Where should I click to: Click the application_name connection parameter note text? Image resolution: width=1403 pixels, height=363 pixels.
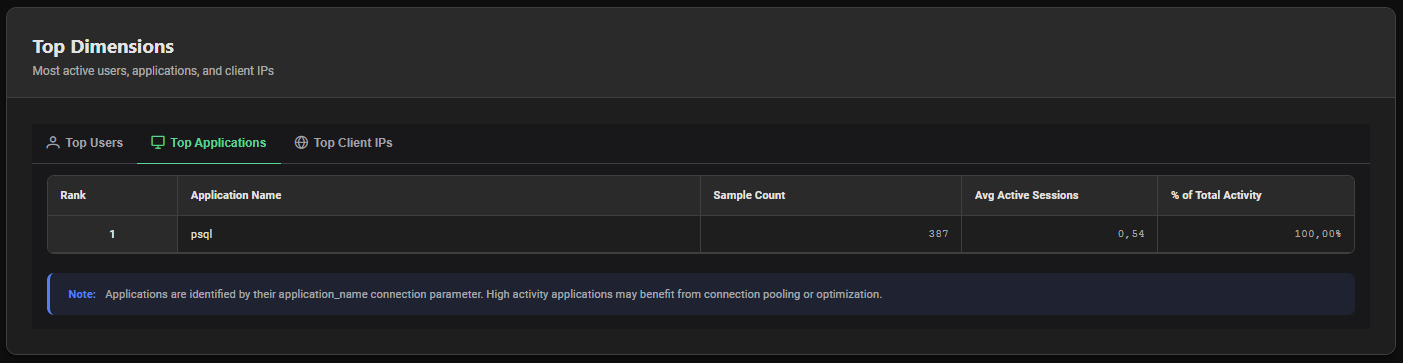pos(493,295)
